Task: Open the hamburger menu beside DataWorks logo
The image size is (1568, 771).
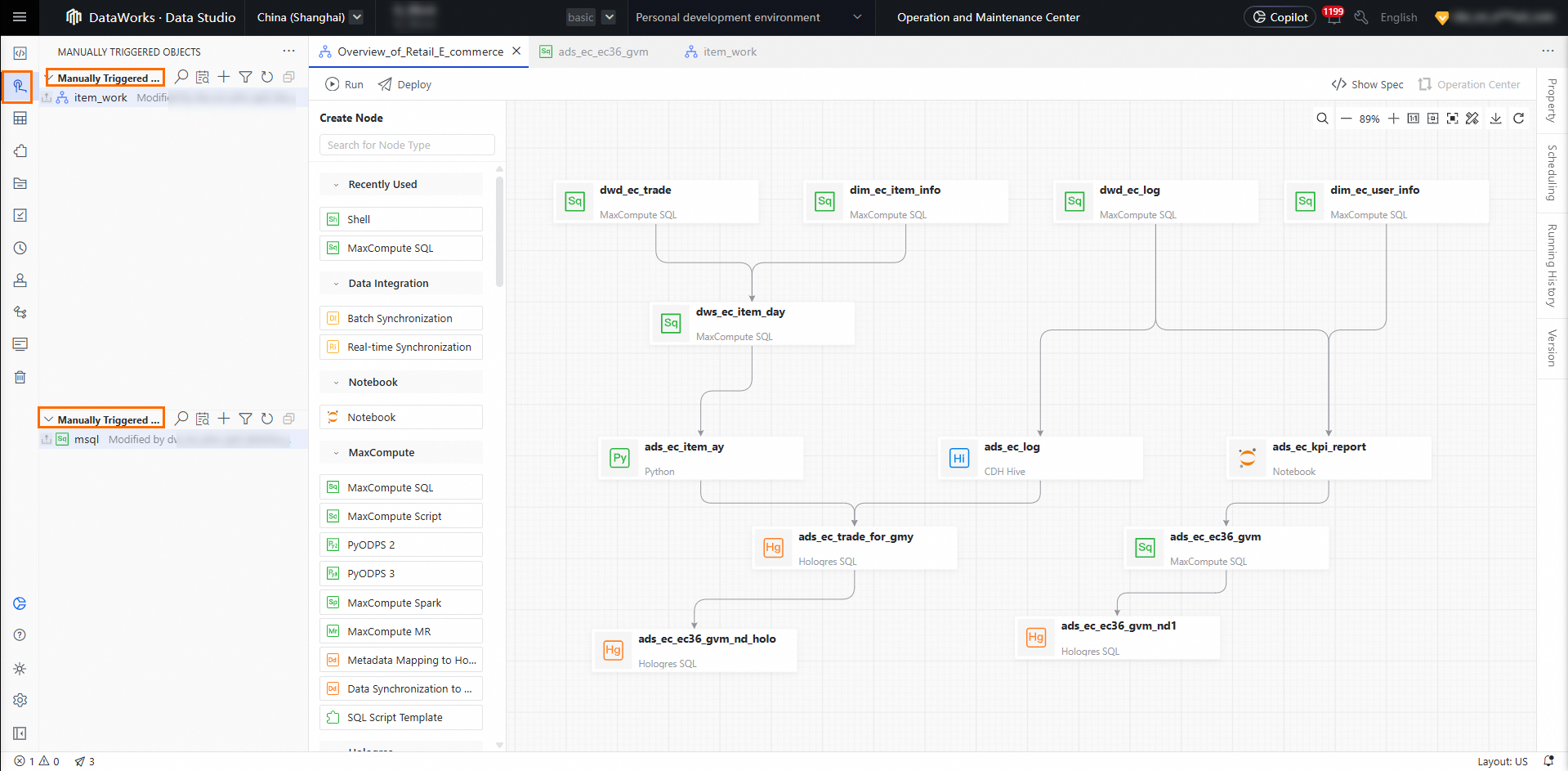Action: point(20,17)
